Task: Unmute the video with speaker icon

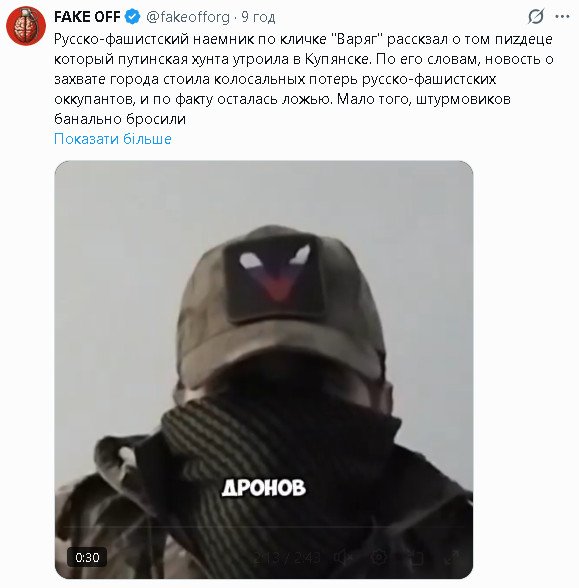Action: point(342,558)
